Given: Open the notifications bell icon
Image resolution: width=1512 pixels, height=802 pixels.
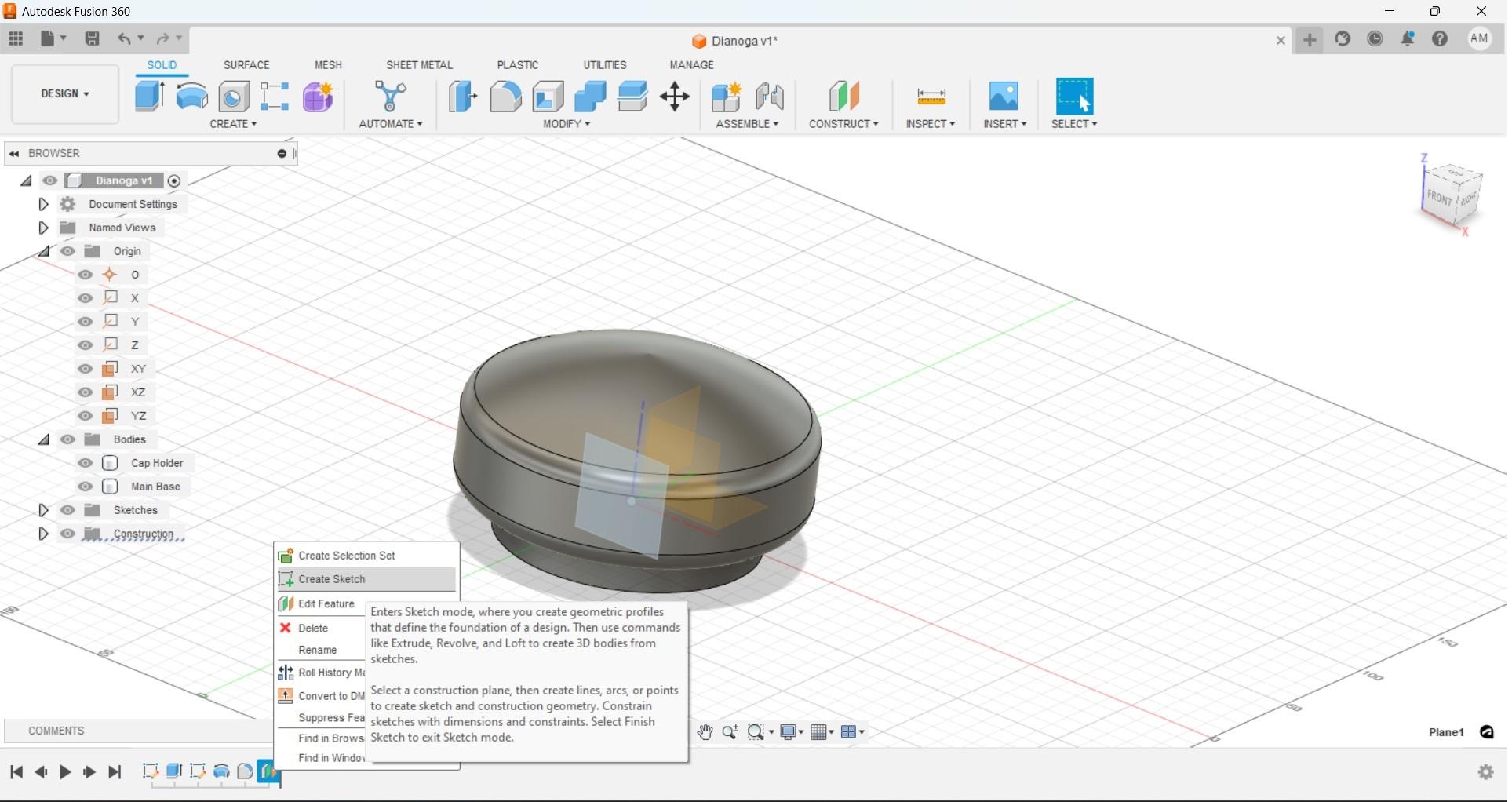Looking at the screenshot, I should point(1408,38).
